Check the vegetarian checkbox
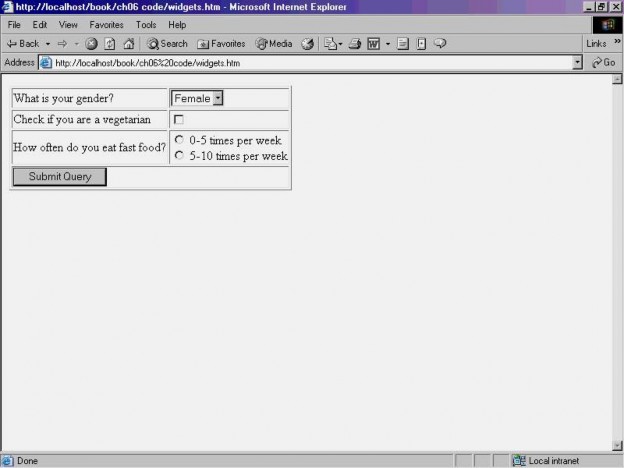624x468 pixels. point(179,120)
